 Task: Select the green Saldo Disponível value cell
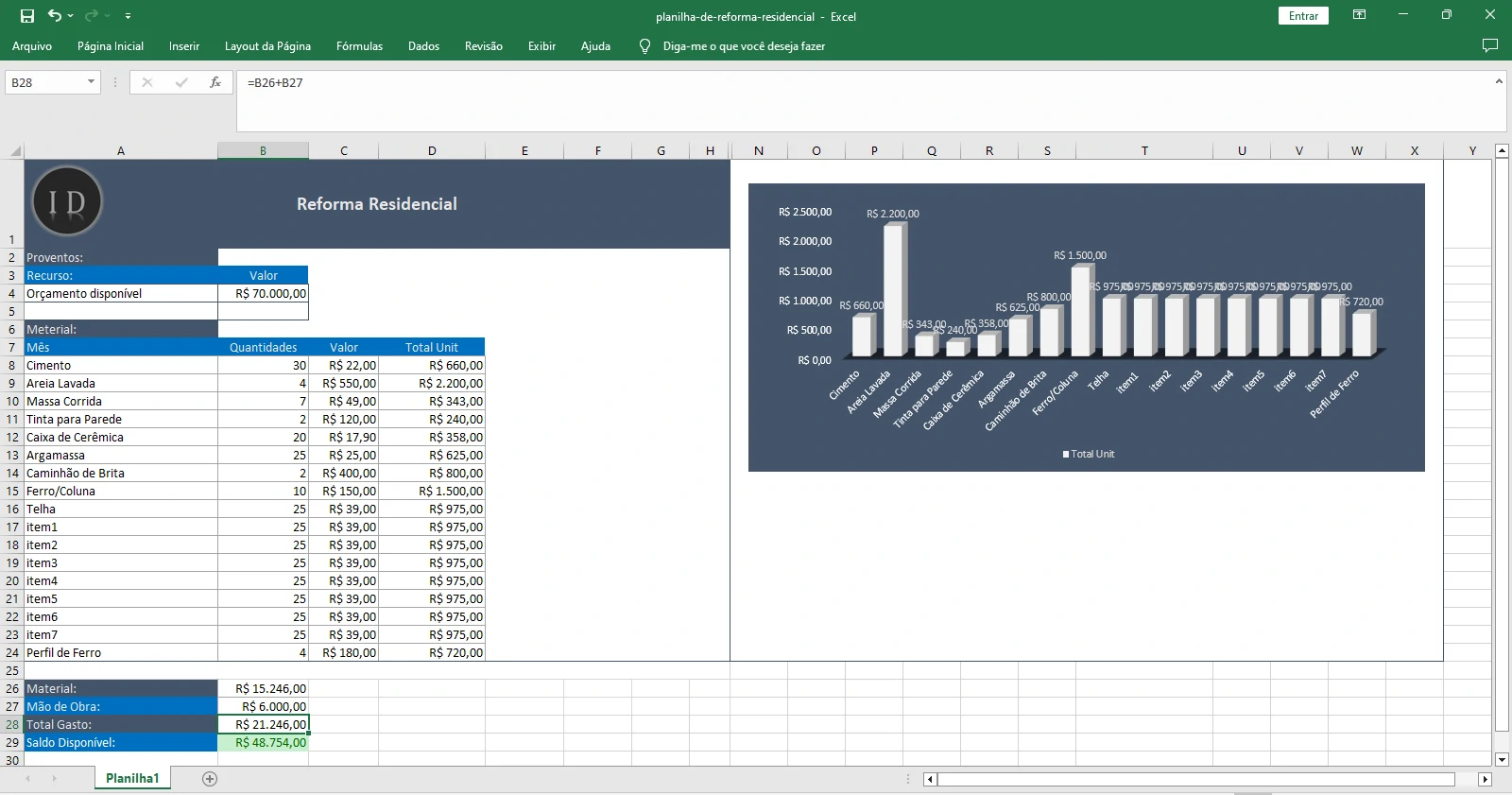tap(264, 743)
